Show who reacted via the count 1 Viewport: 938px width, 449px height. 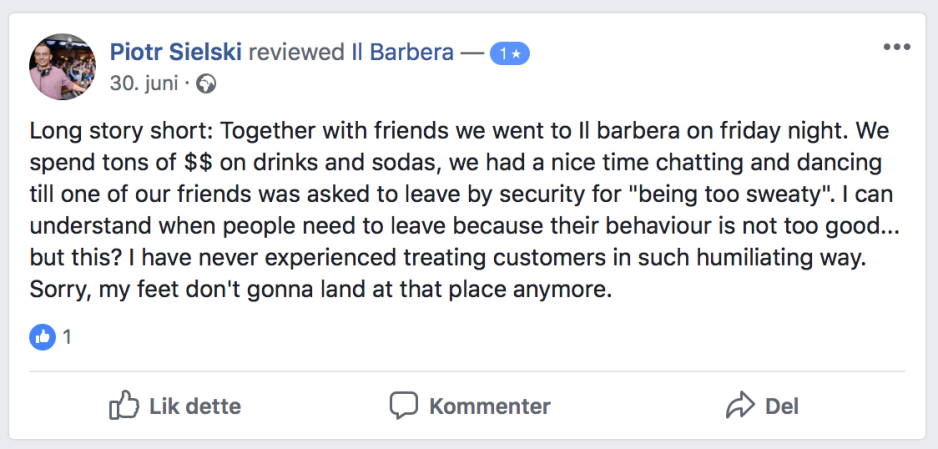coord(66,337)
